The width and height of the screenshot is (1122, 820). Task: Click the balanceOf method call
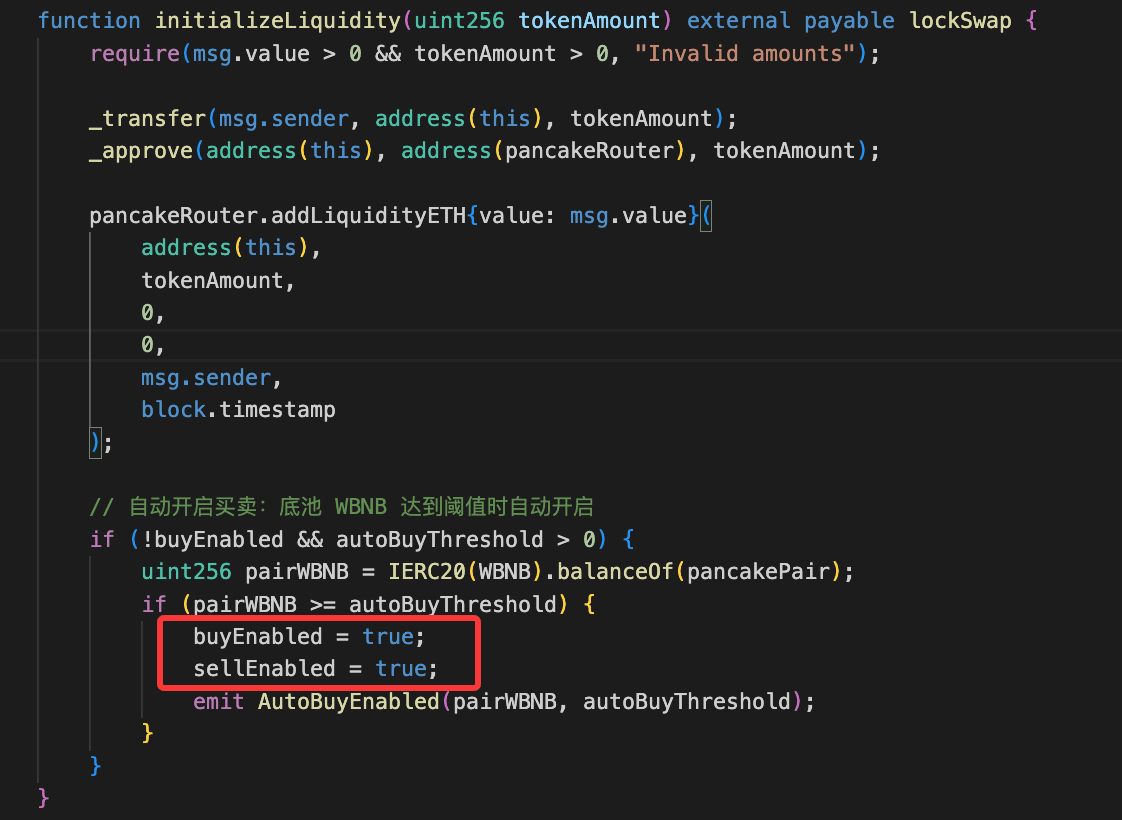[608, 572]
